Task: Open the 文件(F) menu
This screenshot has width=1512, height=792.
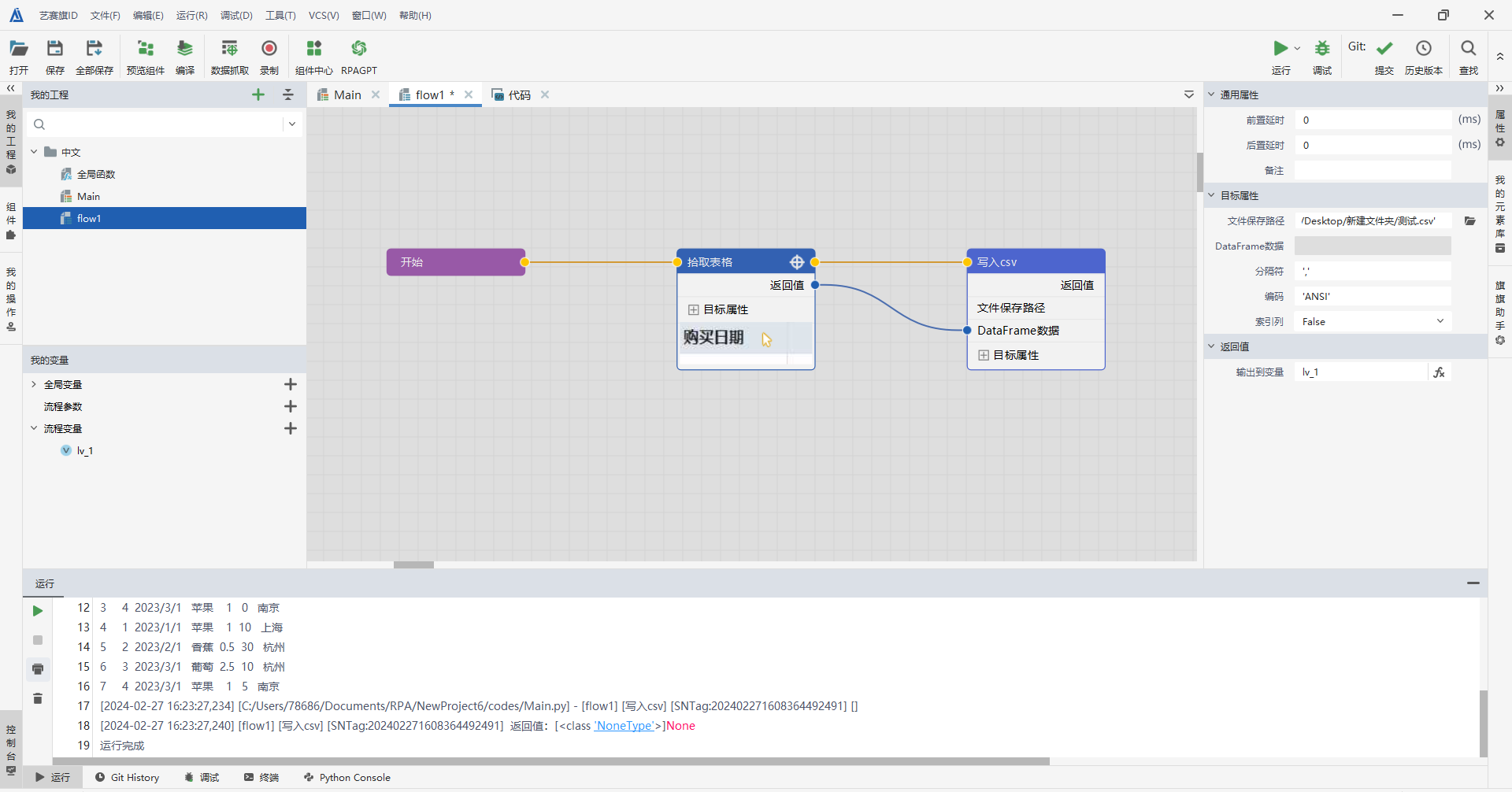Action: [x=105, y=16]
